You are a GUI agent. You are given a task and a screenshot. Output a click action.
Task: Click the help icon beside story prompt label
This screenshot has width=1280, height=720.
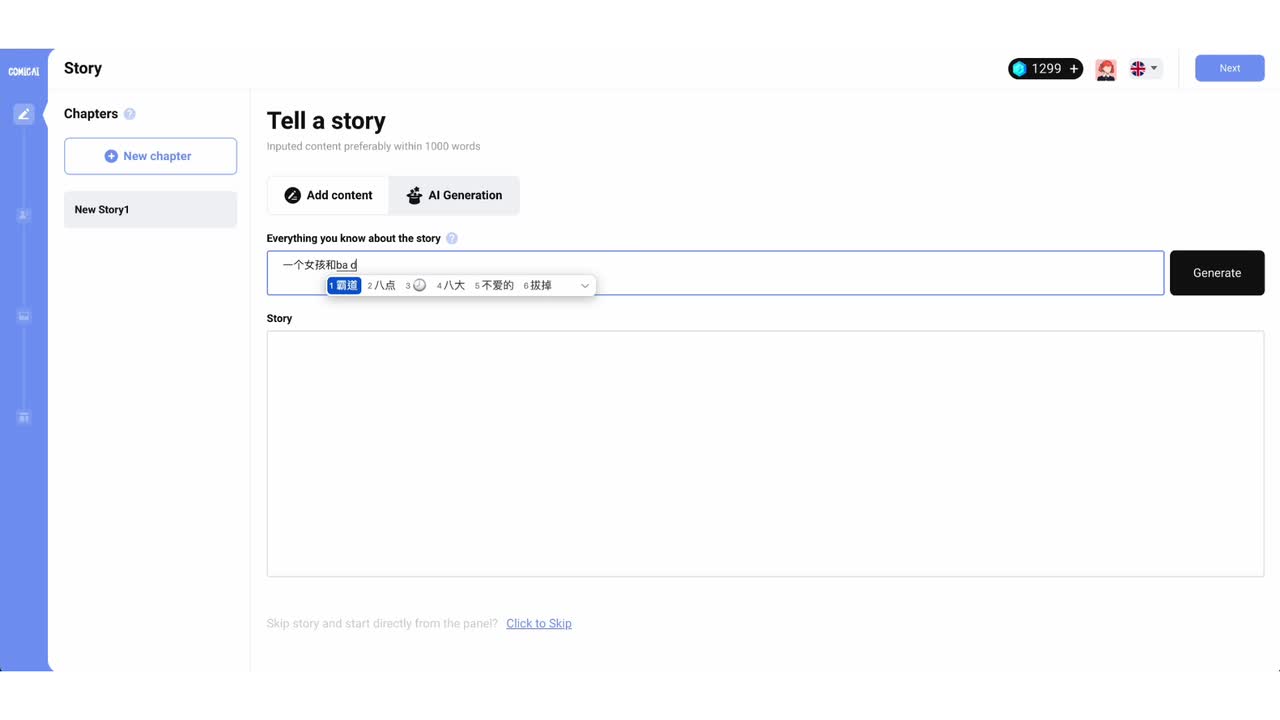[x=452, y=238]
